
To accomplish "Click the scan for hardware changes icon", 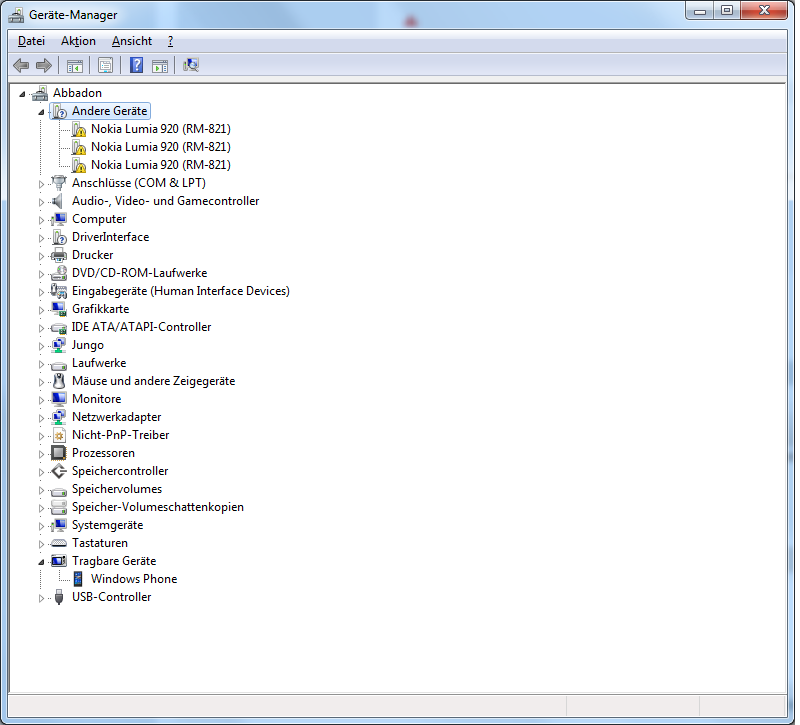I will click(191, 65).
